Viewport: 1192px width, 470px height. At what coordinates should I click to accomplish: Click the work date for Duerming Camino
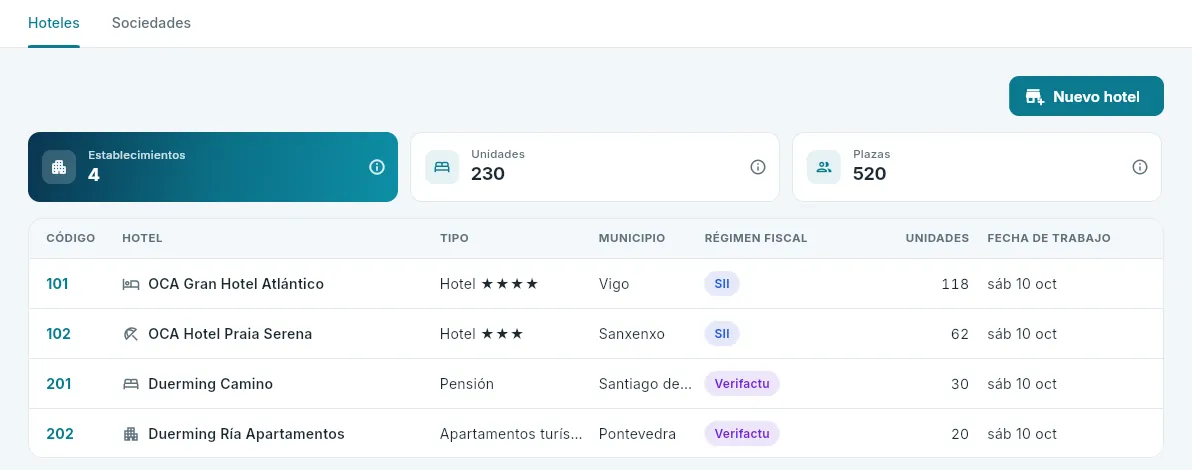1022,384
